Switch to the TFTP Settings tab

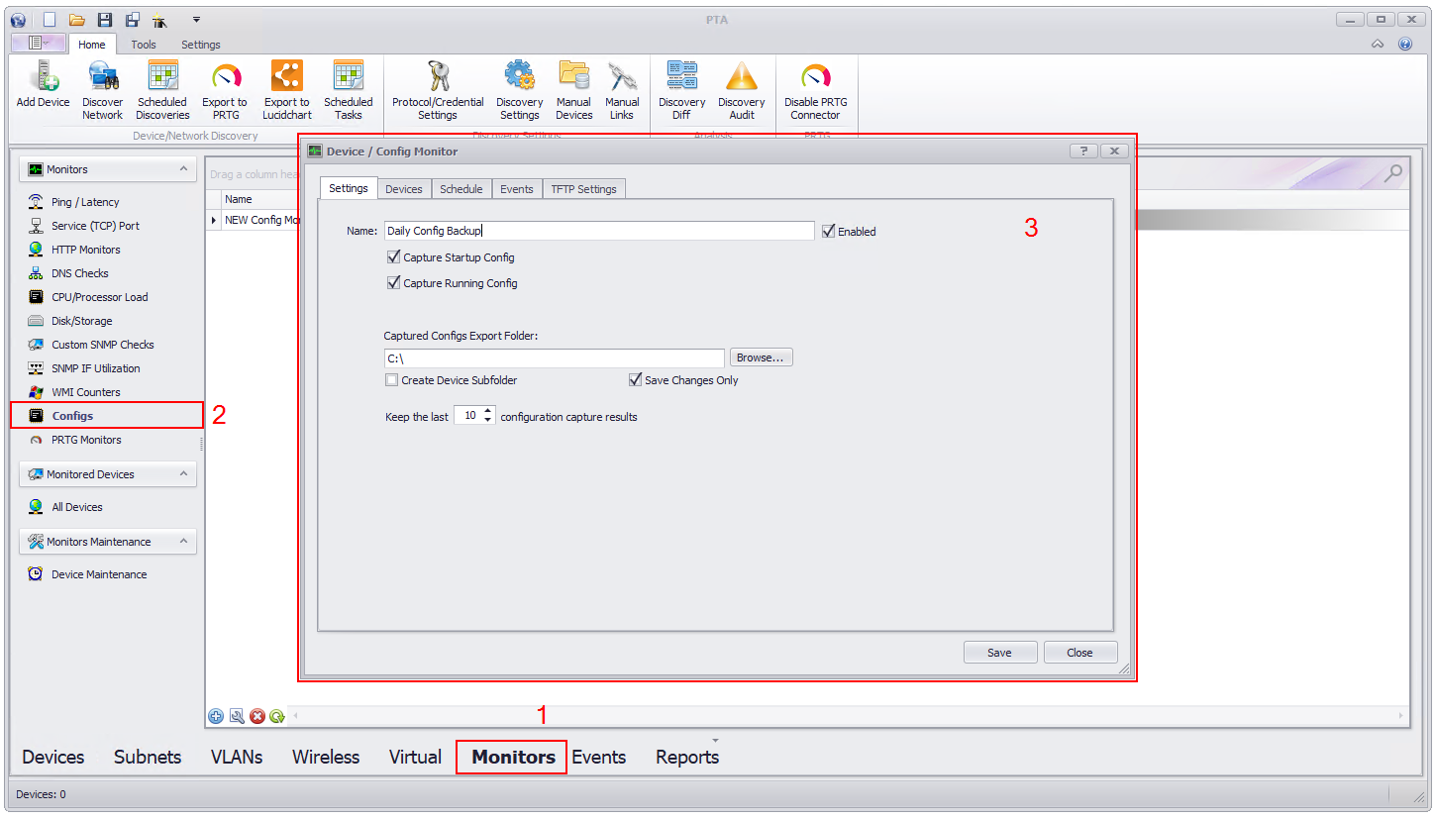[x=584, y=189]
